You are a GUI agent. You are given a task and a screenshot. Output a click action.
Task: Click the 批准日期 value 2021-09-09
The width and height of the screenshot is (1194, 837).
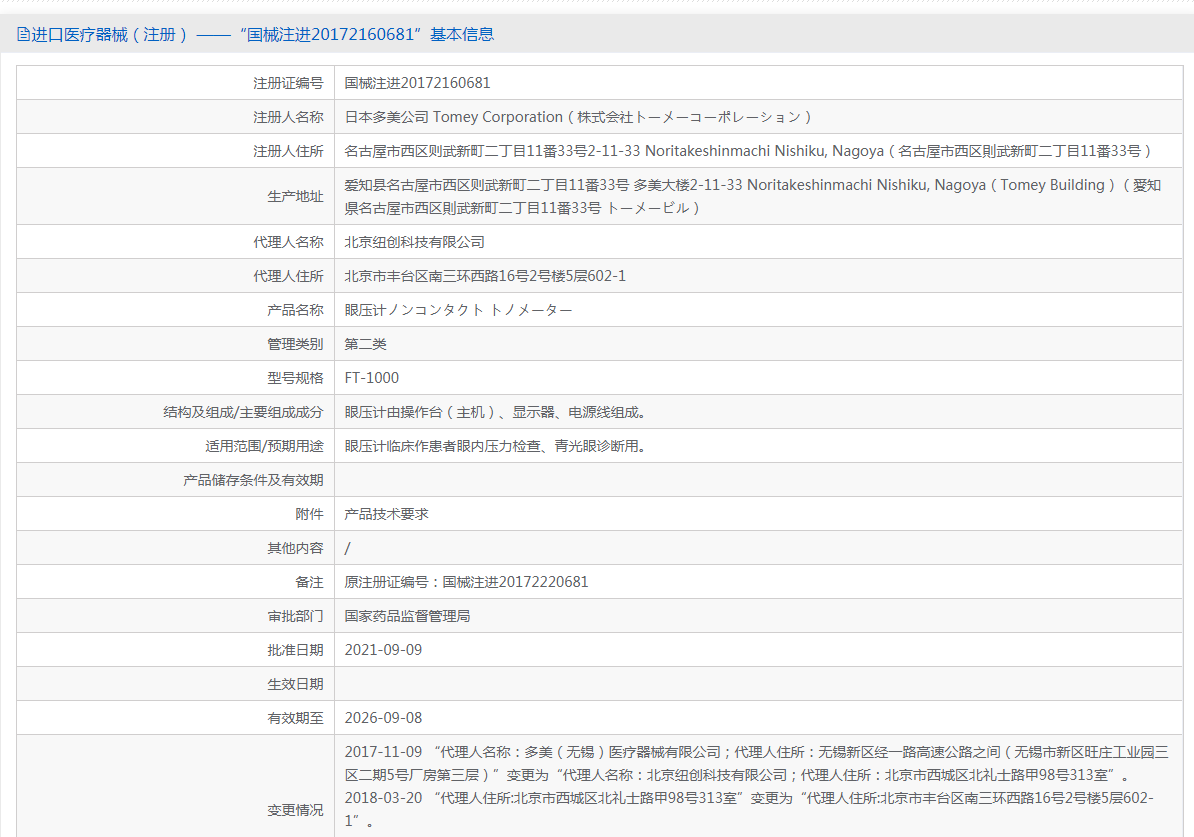pyautogui.click(x=383, y=650)
